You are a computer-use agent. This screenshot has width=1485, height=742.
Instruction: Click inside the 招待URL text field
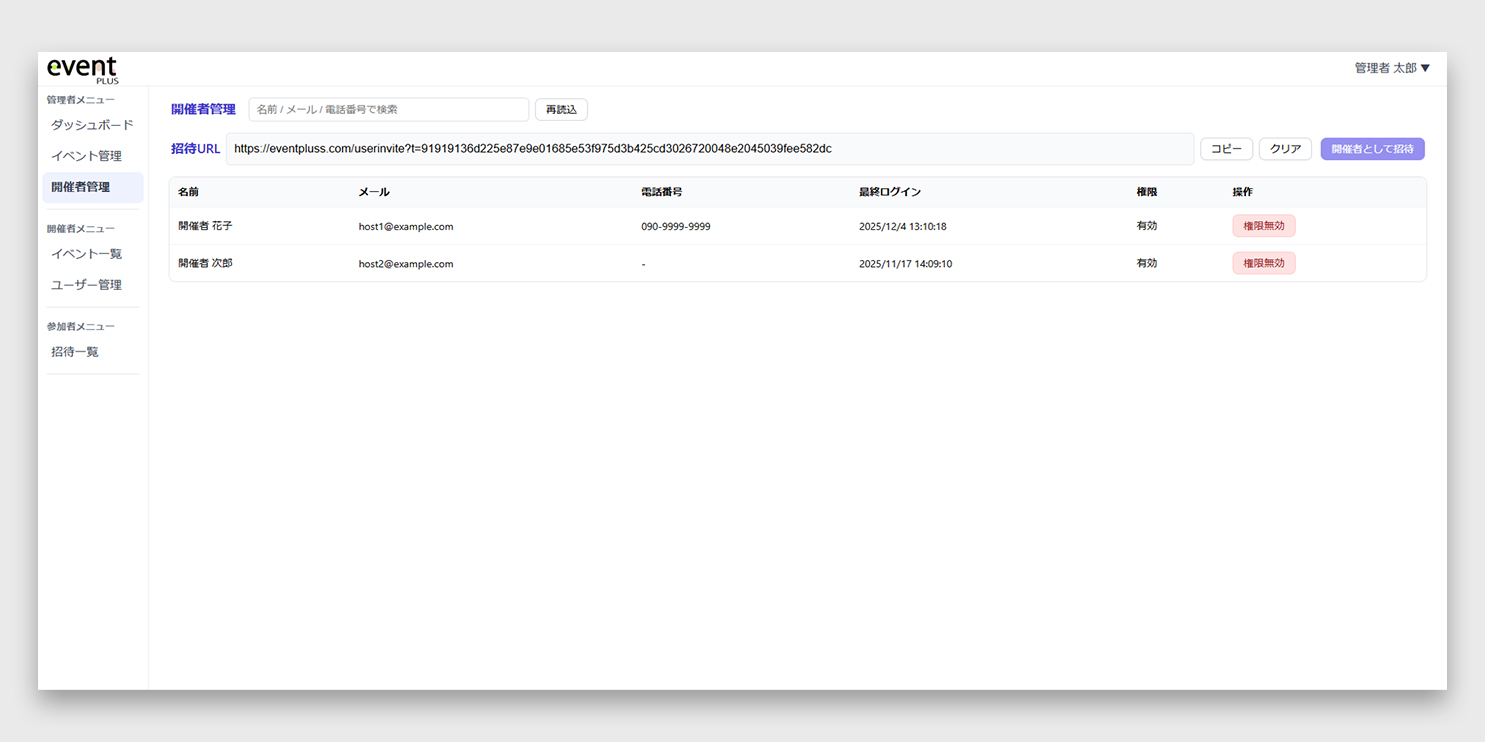[709, 149]
